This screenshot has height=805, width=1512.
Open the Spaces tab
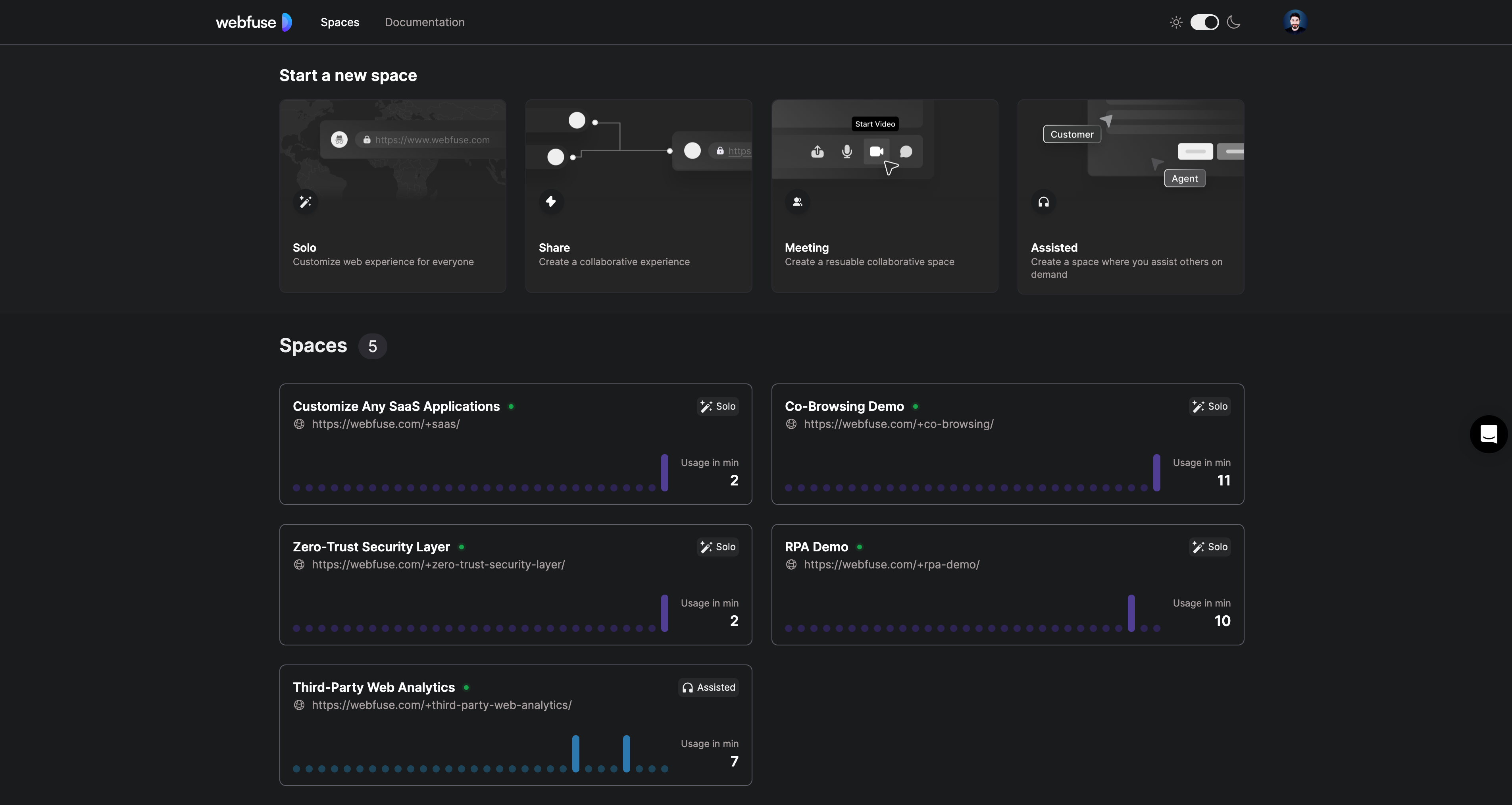339,22
